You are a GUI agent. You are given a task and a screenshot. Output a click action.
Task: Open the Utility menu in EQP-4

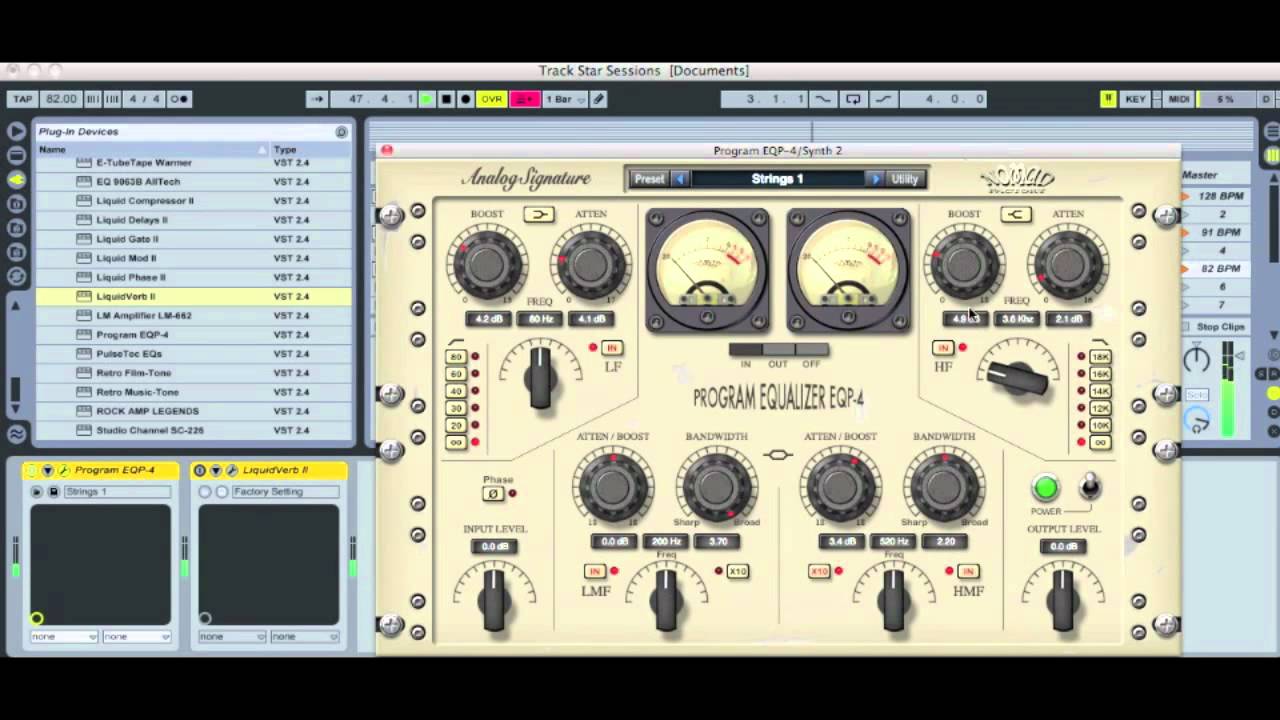pos(905,179)
